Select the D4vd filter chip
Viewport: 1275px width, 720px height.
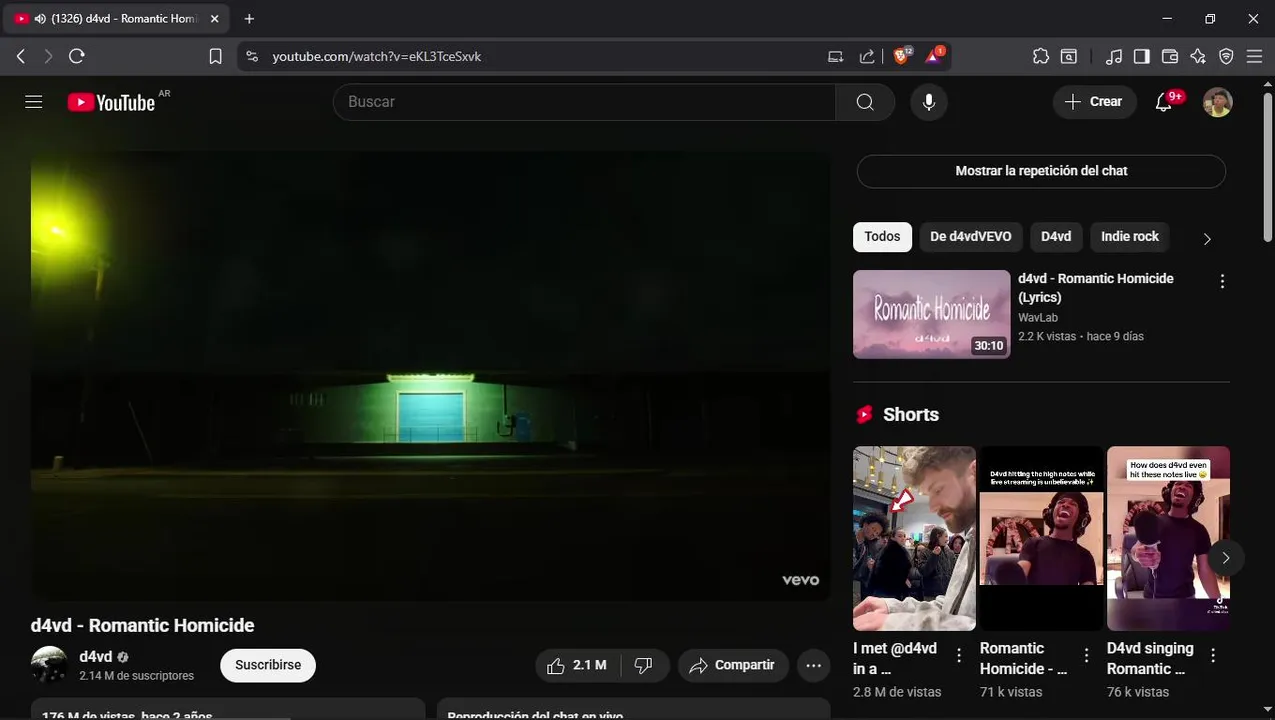click(1056, 237)
